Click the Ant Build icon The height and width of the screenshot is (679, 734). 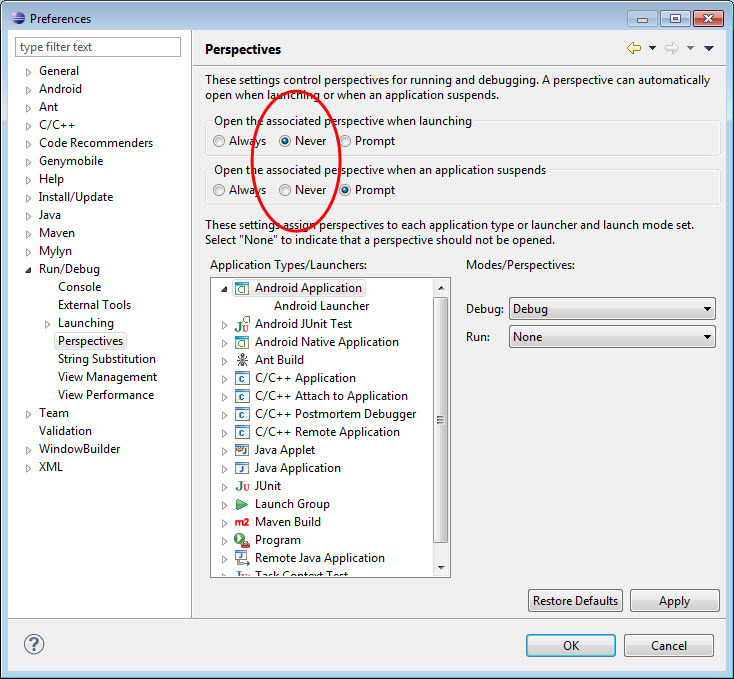(242, 360)
